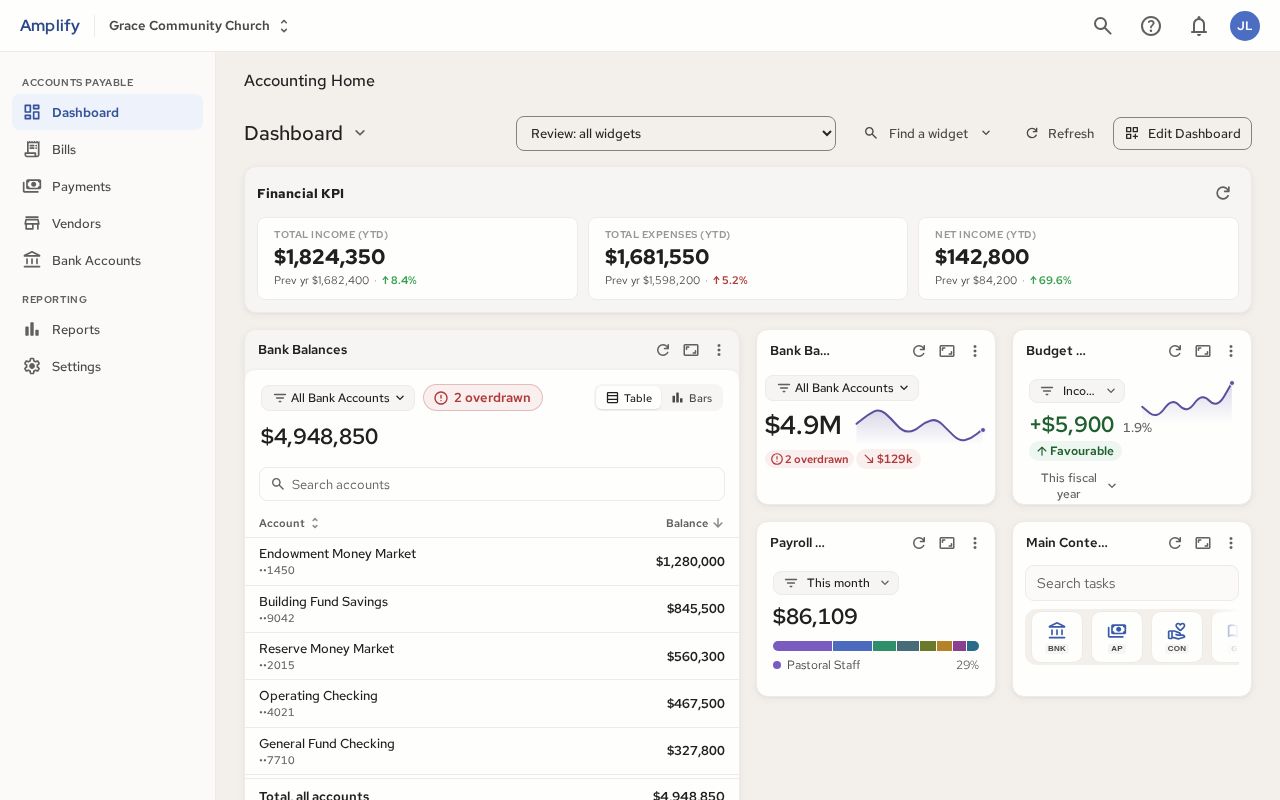Click '2 overdrawn' chip in small widget
Viewport: 1280px width, 800px height.
coord(809,459)
